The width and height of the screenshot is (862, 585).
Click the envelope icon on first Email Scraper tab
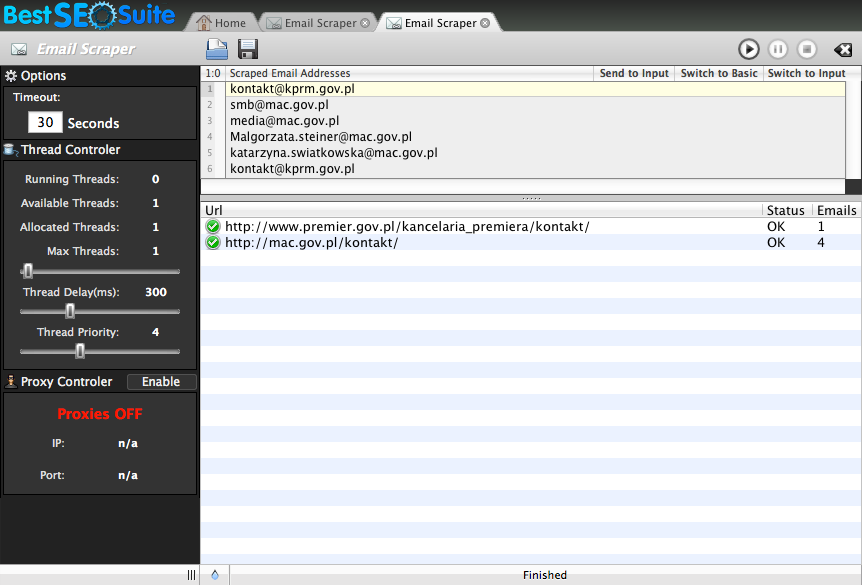click(274, 23)
